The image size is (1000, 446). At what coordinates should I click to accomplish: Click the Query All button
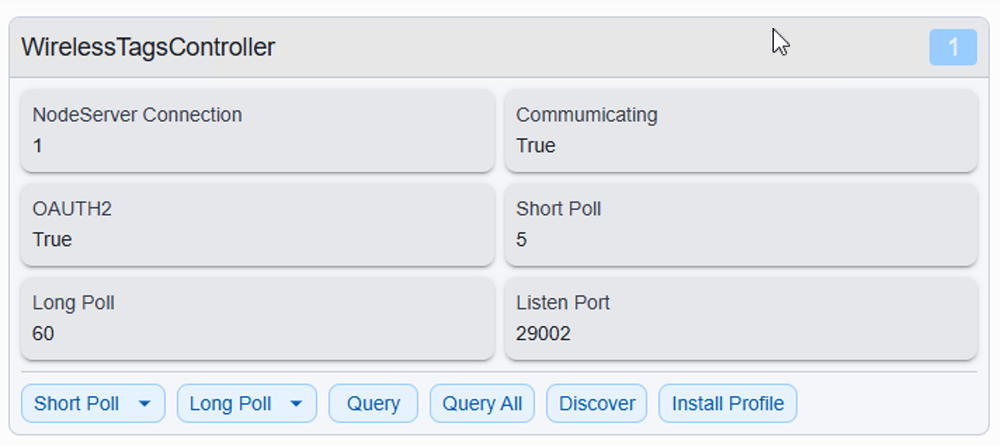pos(482,403)
